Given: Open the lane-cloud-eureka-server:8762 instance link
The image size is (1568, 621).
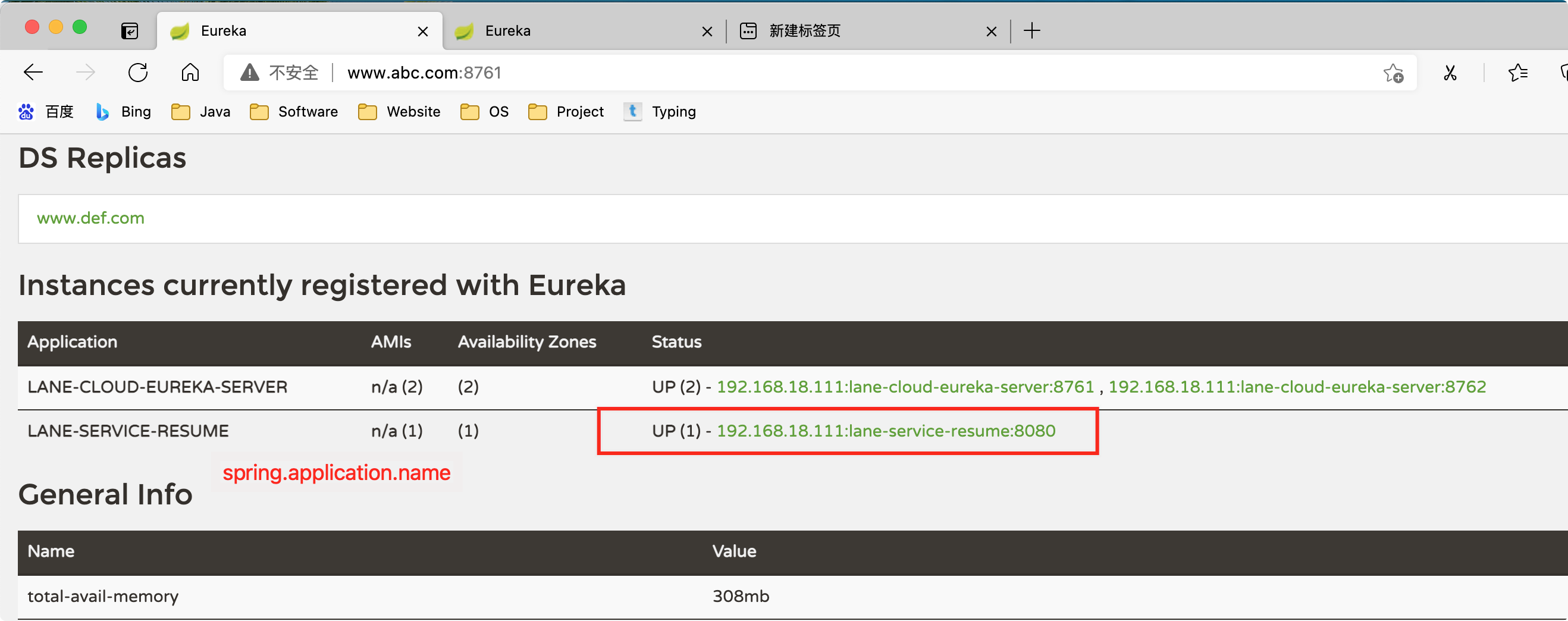Looking at the screenshot, I should click(x=1297, y=387).
